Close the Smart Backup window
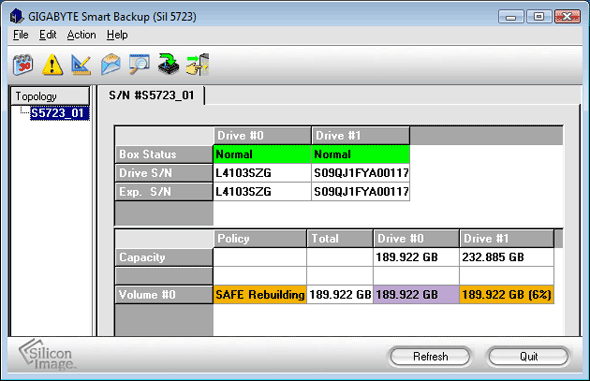This screenshot has height=381, width=590. tap(567, 17)
